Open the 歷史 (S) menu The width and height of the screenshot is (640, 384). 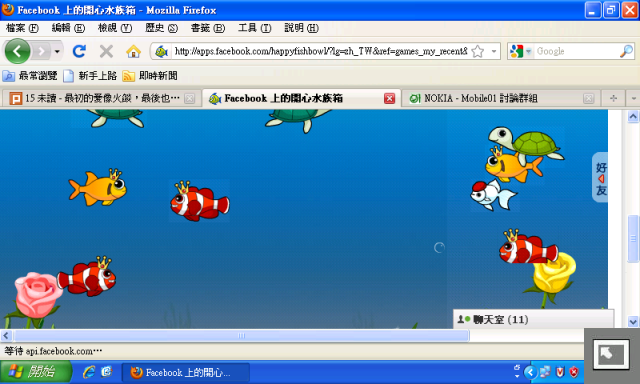click(x=161, y=28)
